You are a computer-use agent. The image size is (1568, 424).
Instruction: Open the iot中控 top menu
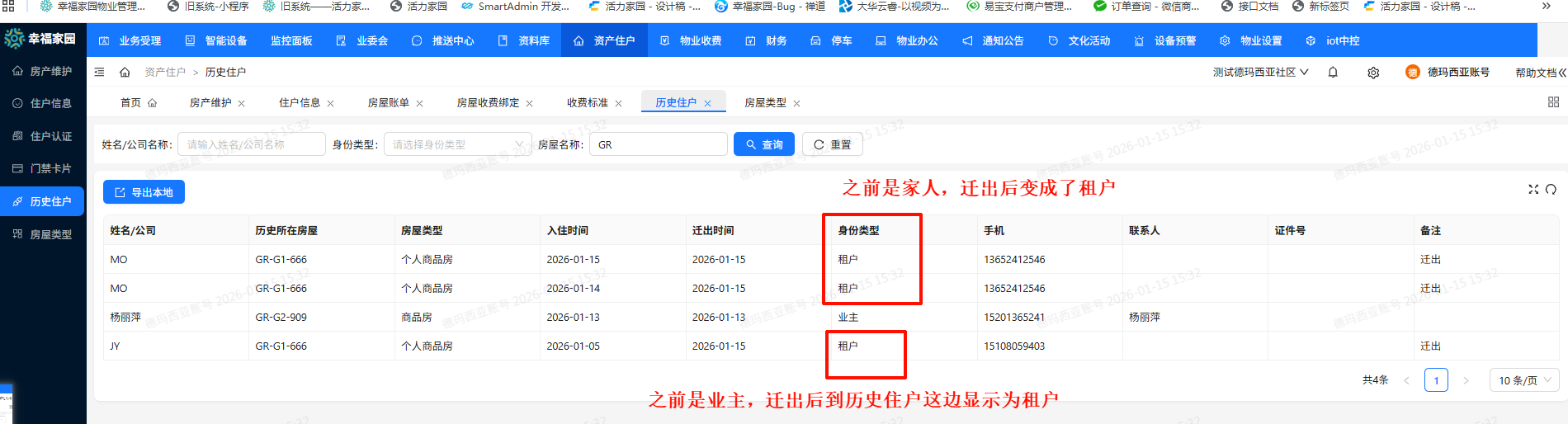[1333, 40]
